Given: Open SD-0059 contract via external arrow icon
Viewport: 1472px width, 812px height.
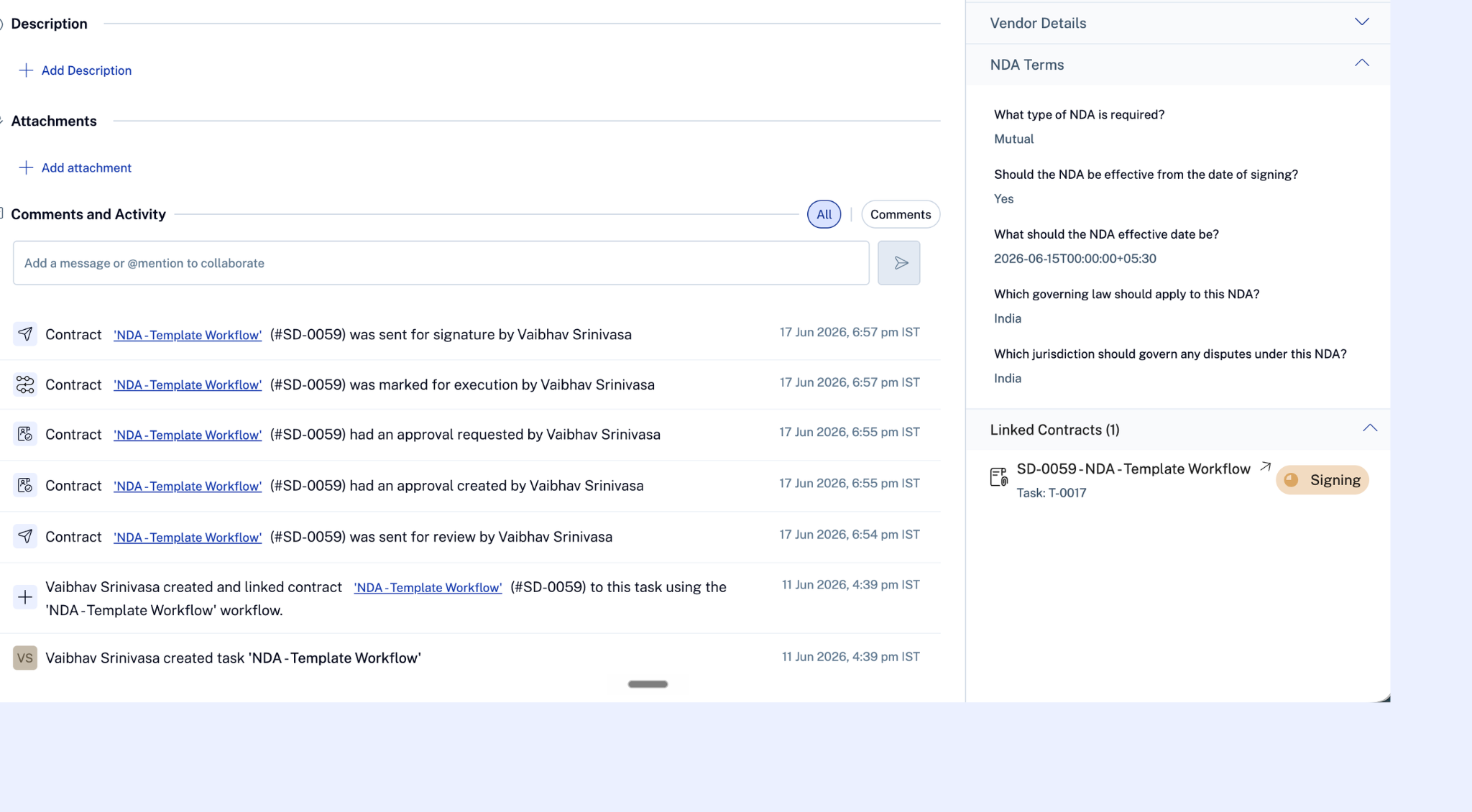Looking at the screenshot, I should (x=1265, y=467).
